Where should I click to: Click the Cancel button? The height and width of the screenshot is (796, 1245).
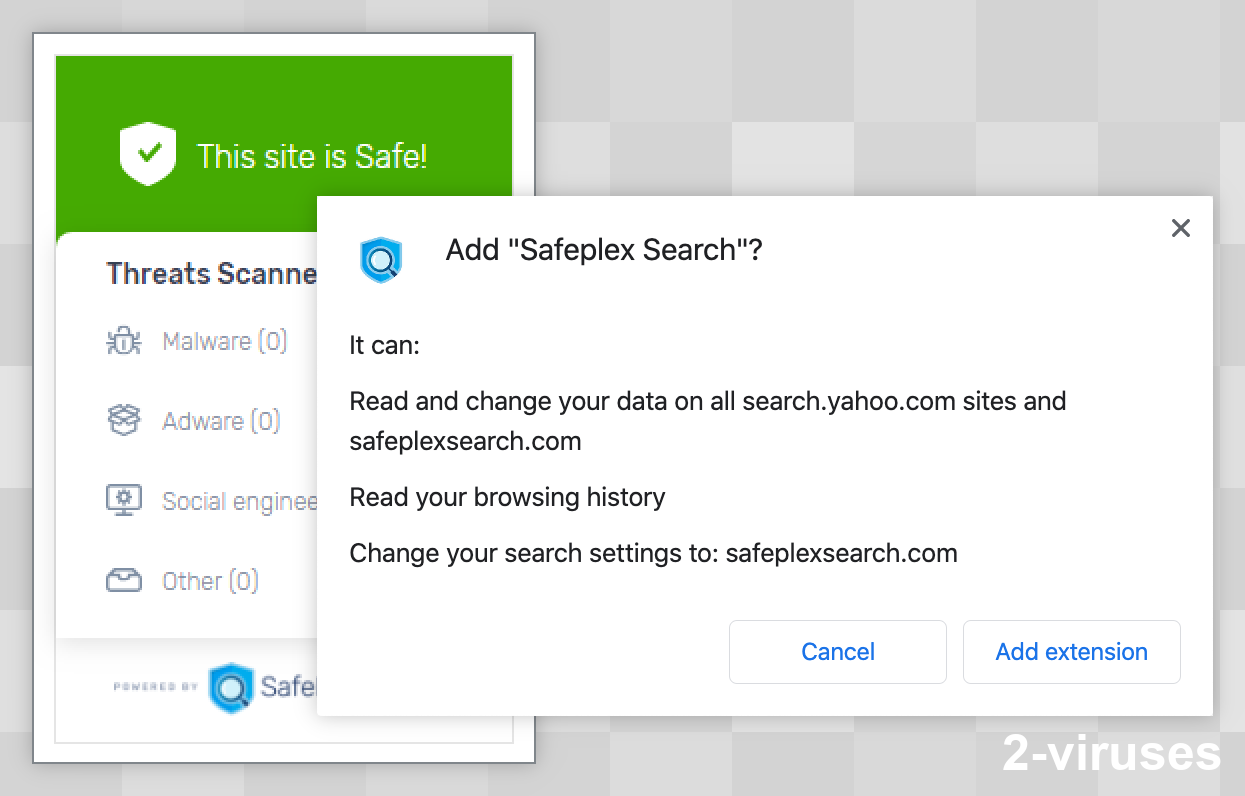[x=837, y=651]
